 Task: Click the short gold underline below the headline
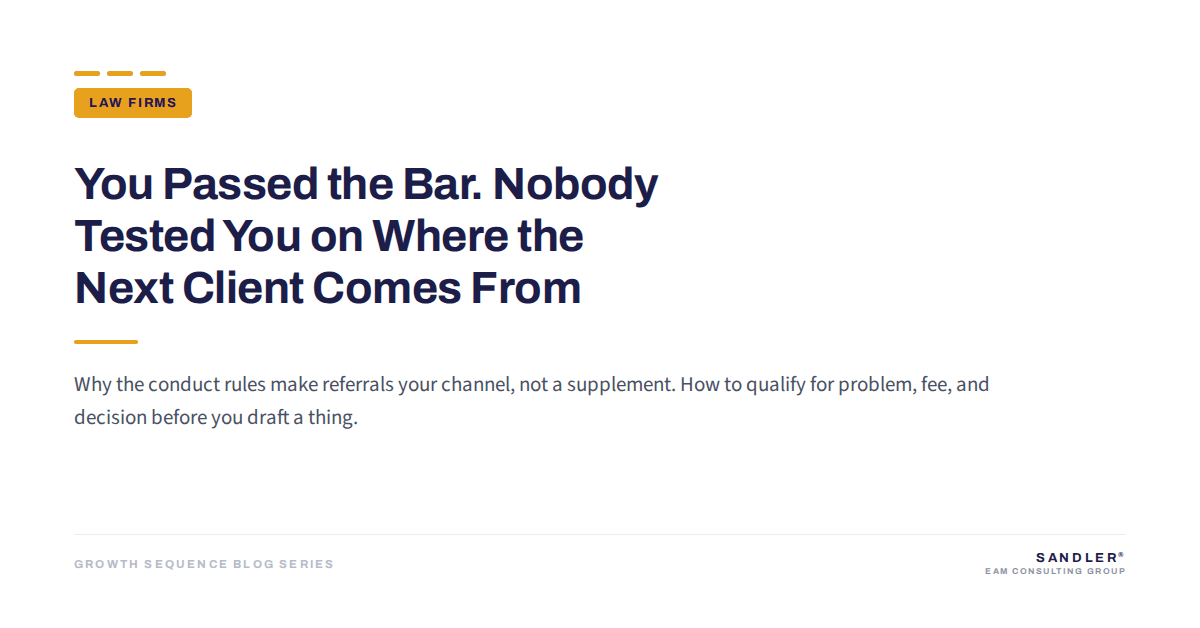pyautogui.click(x=106, y=342)
